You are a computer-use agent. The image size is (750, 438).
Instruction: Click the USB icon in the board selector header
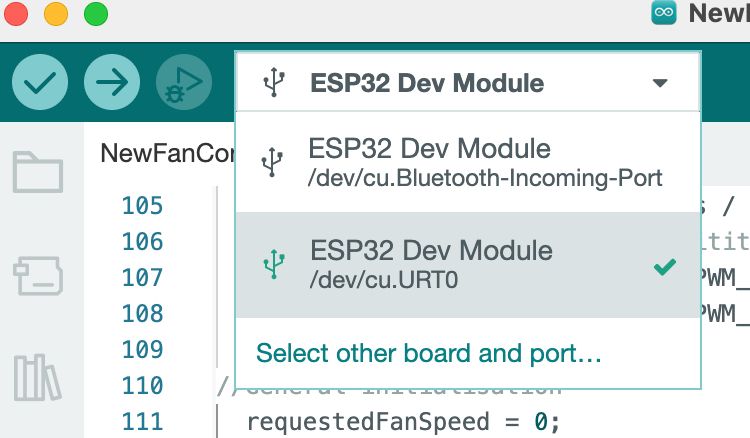coord(274,82)
